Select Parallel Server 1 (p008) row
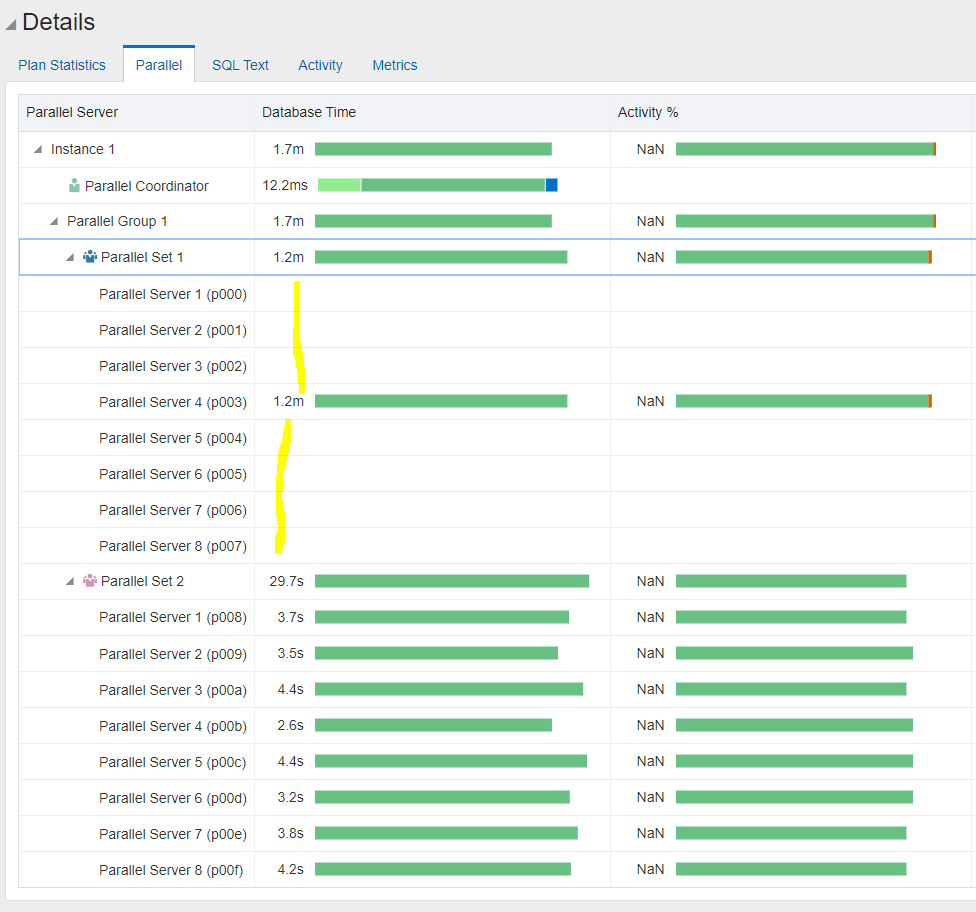 497,617
